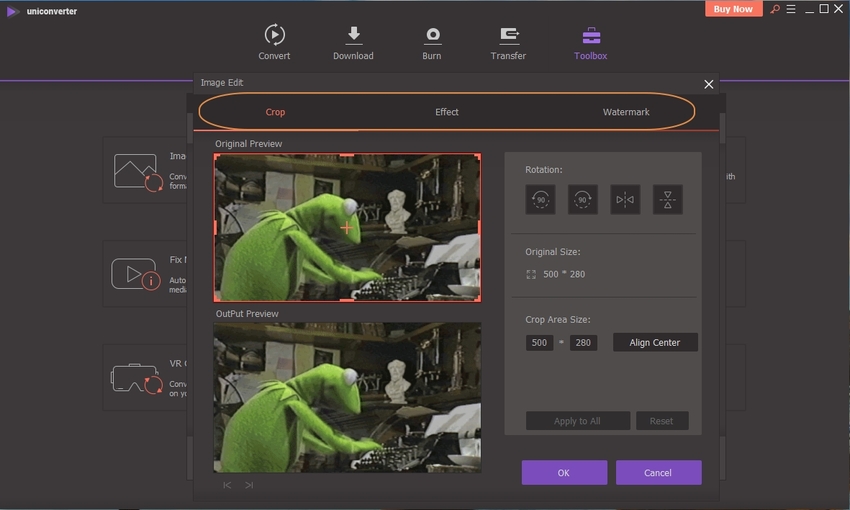Flip the image vertically
Image resolution: width=850 pixels, height=510 pixels.
[x=667, y=200]
